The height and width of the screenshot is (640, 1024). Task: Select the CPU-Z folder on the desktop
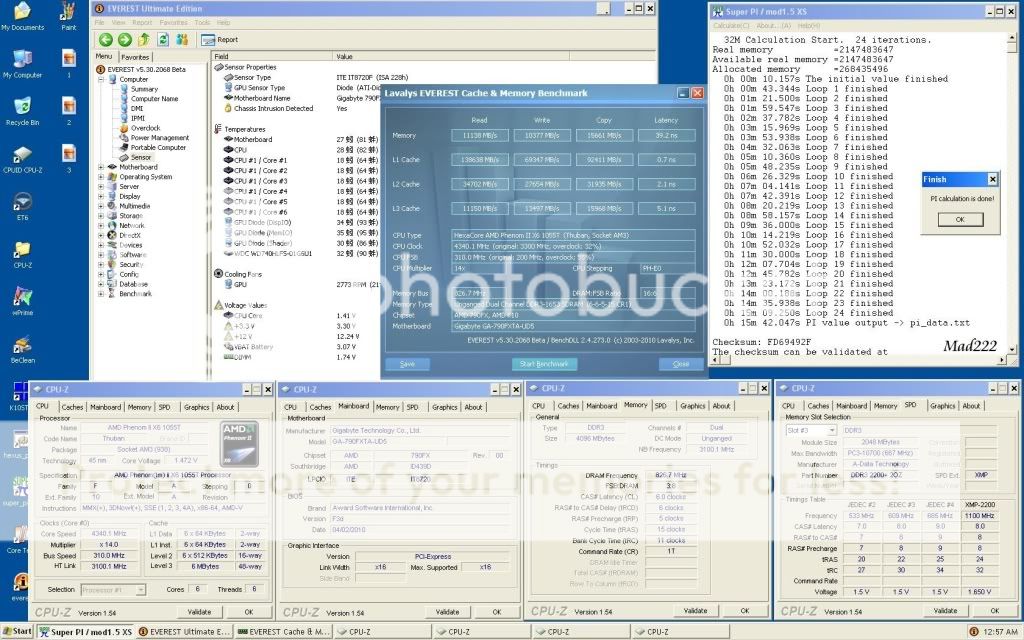point(23,255)
